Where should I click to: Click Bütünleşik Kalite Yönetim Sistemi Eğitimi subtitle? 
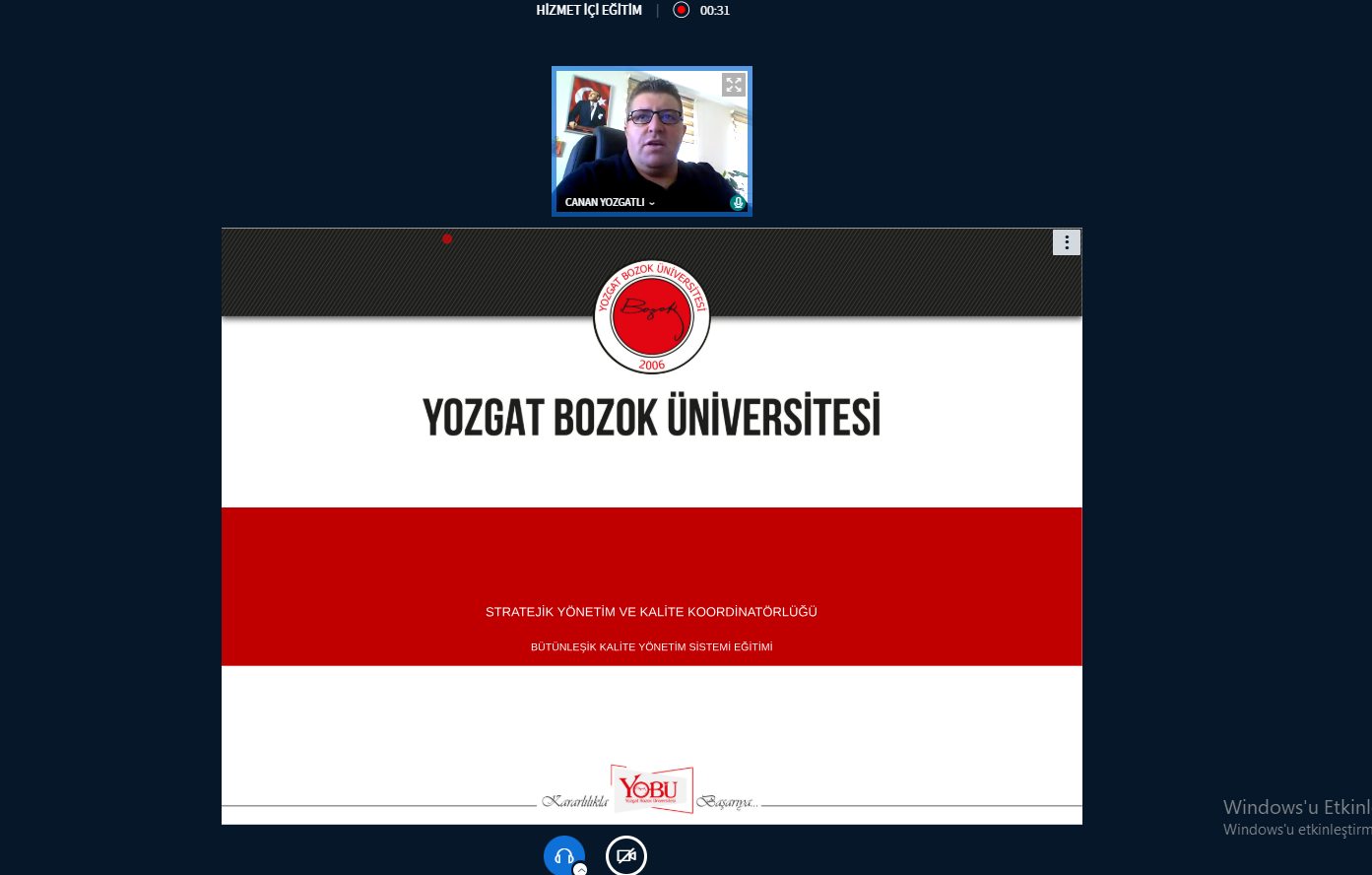(651, 647)
